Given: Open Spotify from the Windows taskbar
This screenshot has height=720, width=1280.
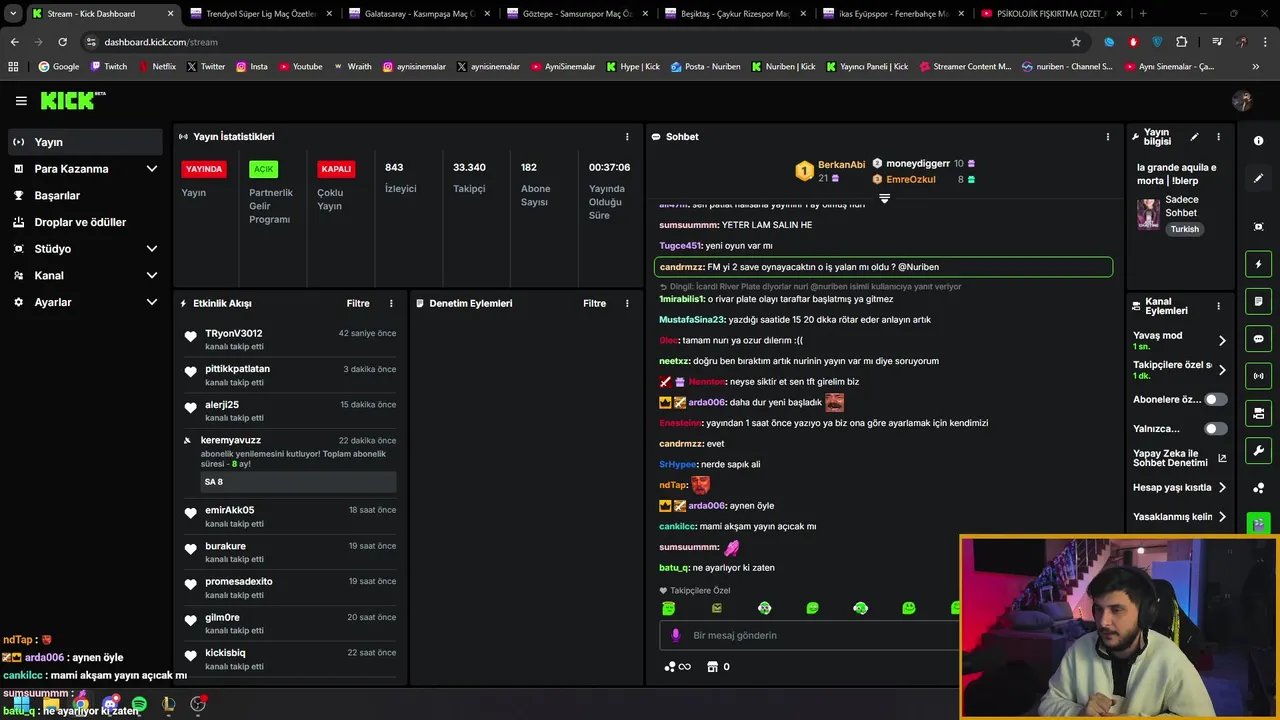Looking at the screenshot, I should (x=139, y=705).
